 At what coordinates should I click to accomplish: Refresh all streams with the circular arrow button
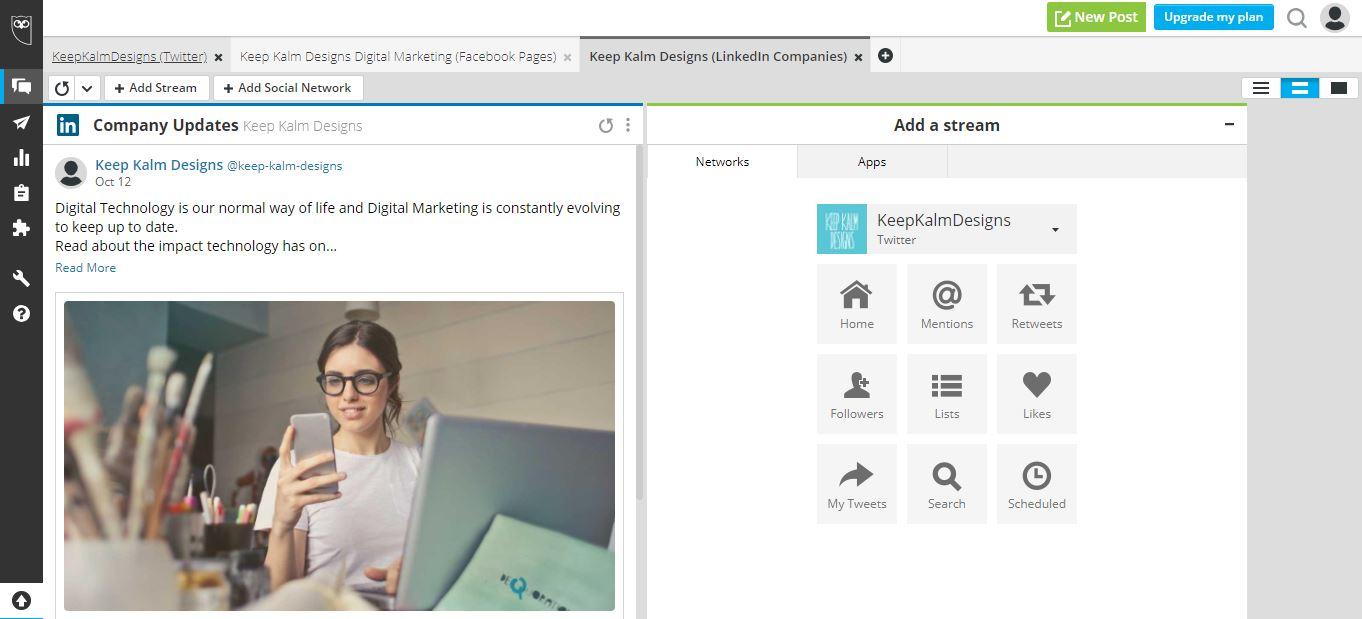(62, 88)
